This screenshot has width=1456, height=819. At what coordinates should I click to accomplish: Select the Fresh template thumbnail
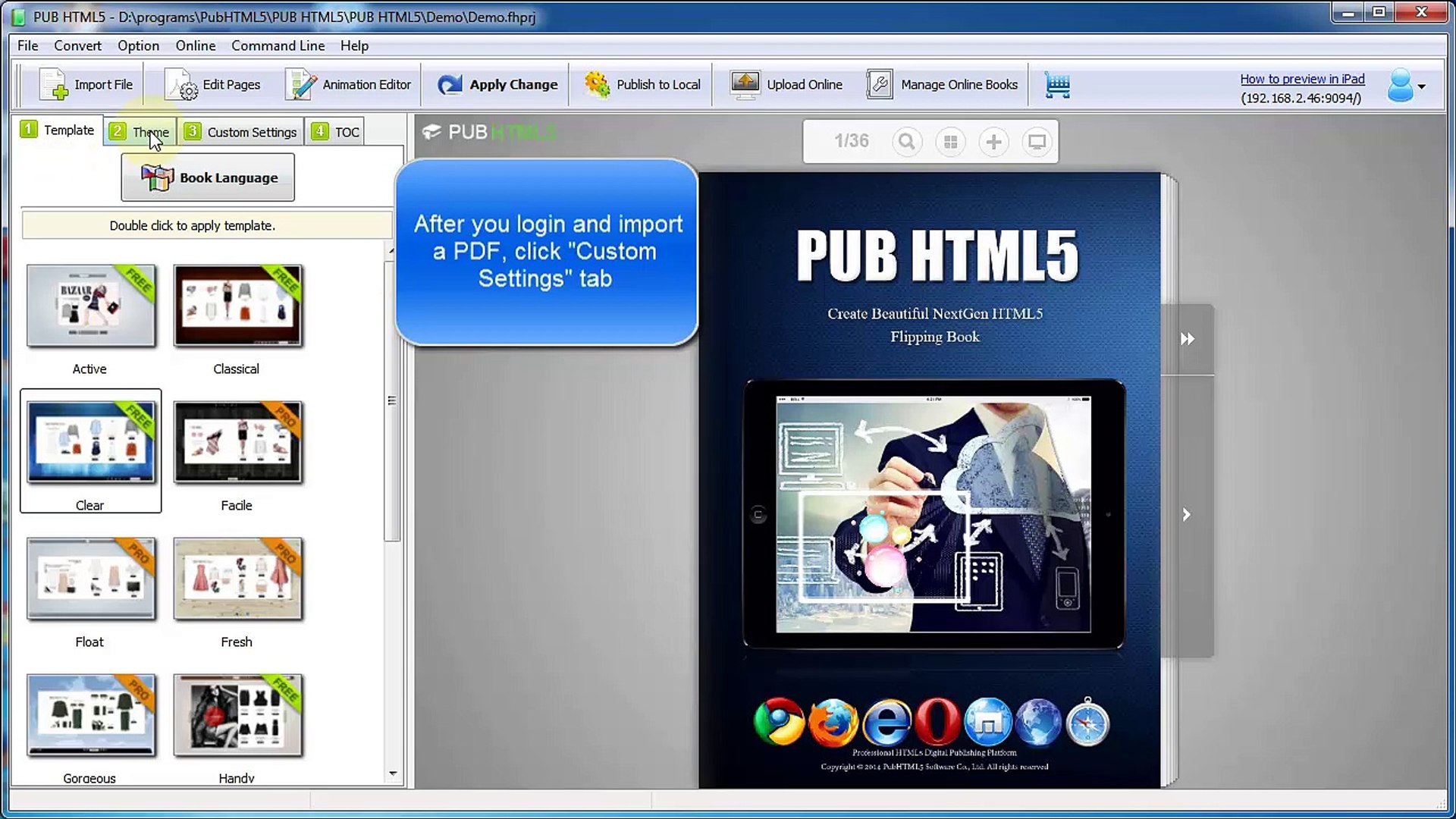coord(237,579)
